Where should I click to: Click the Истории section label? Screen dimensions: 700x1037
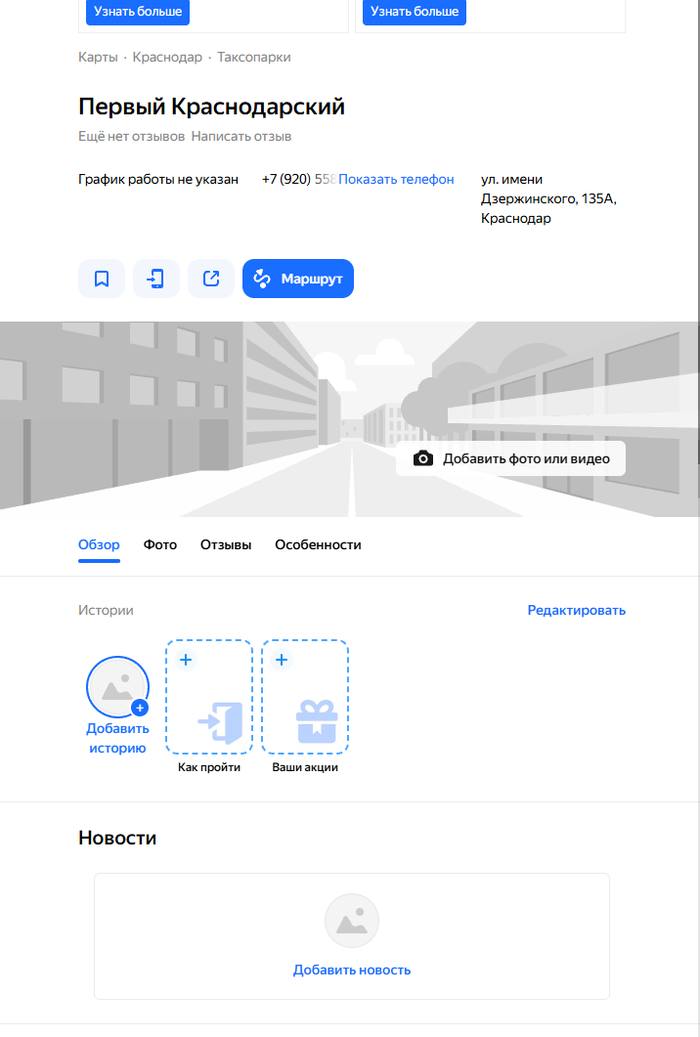(106, 610)
